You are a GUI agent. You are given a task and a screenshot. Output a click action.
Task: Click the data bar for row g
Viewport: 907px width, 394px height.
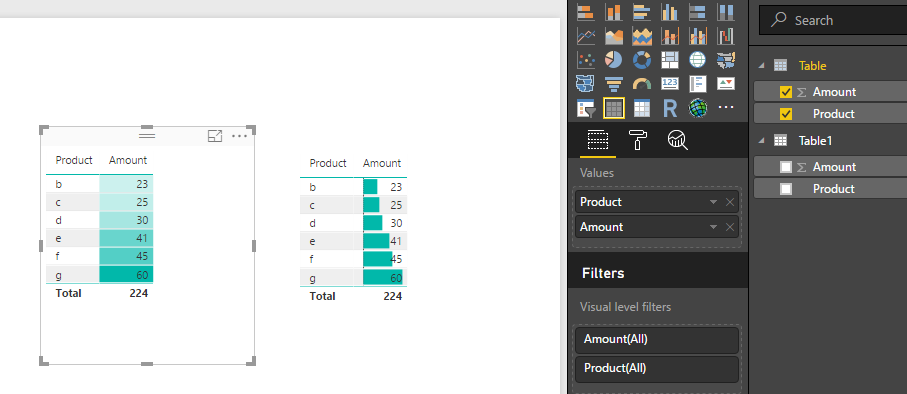(x=383, y=278)
